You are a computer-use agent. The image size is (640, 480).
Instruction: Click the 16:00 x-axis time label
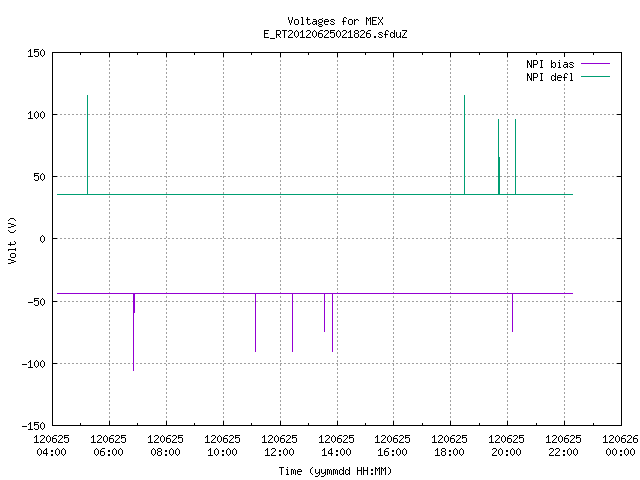392,452
